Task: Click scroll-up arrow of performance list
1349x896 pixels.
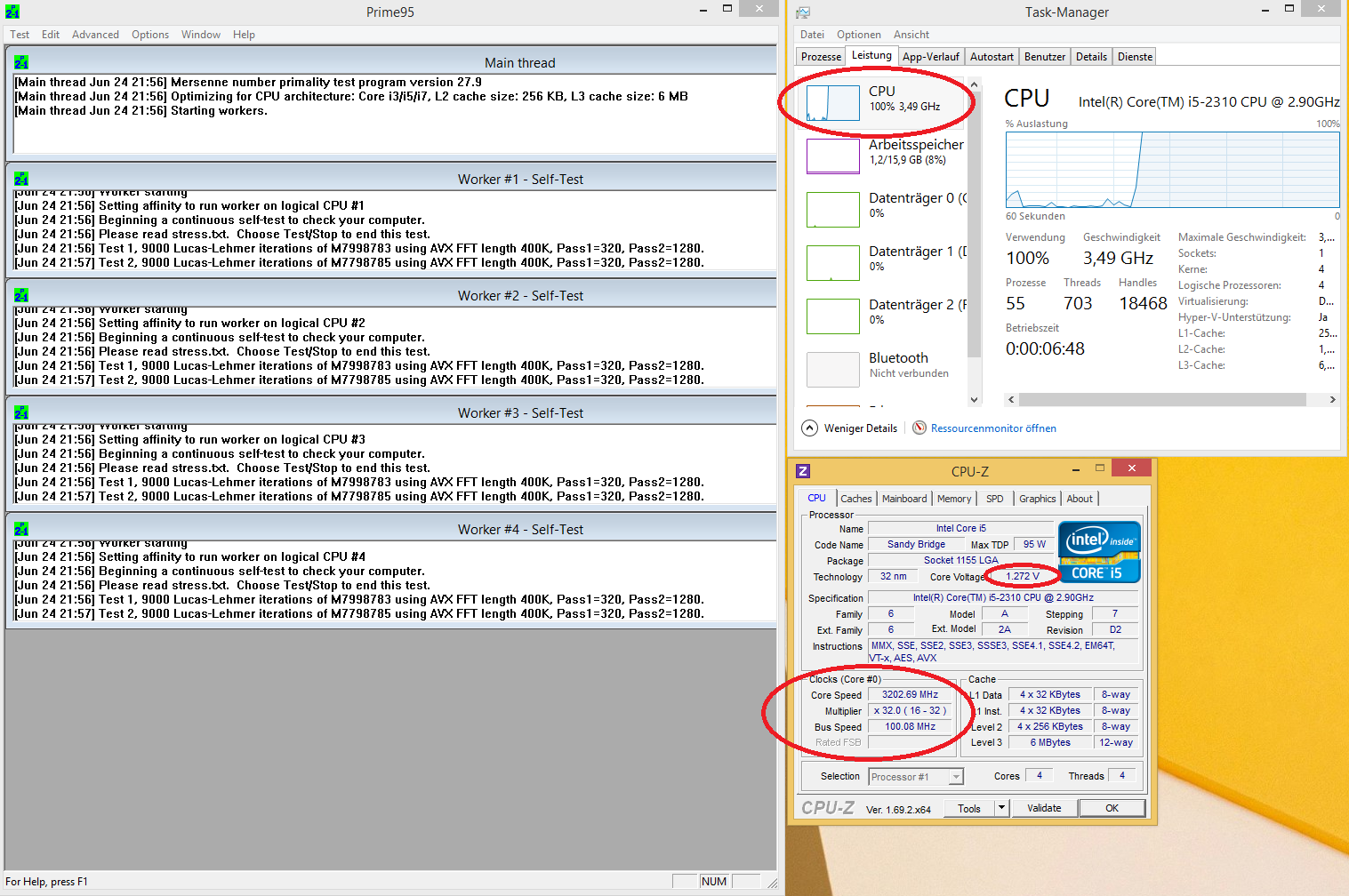Action: pyautogui.click(x=974, y=85)
